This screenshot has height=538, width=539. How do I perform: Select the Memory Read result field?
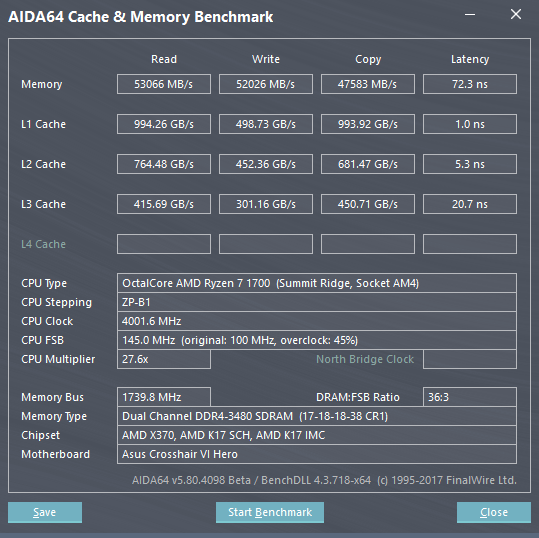[164, 84]
